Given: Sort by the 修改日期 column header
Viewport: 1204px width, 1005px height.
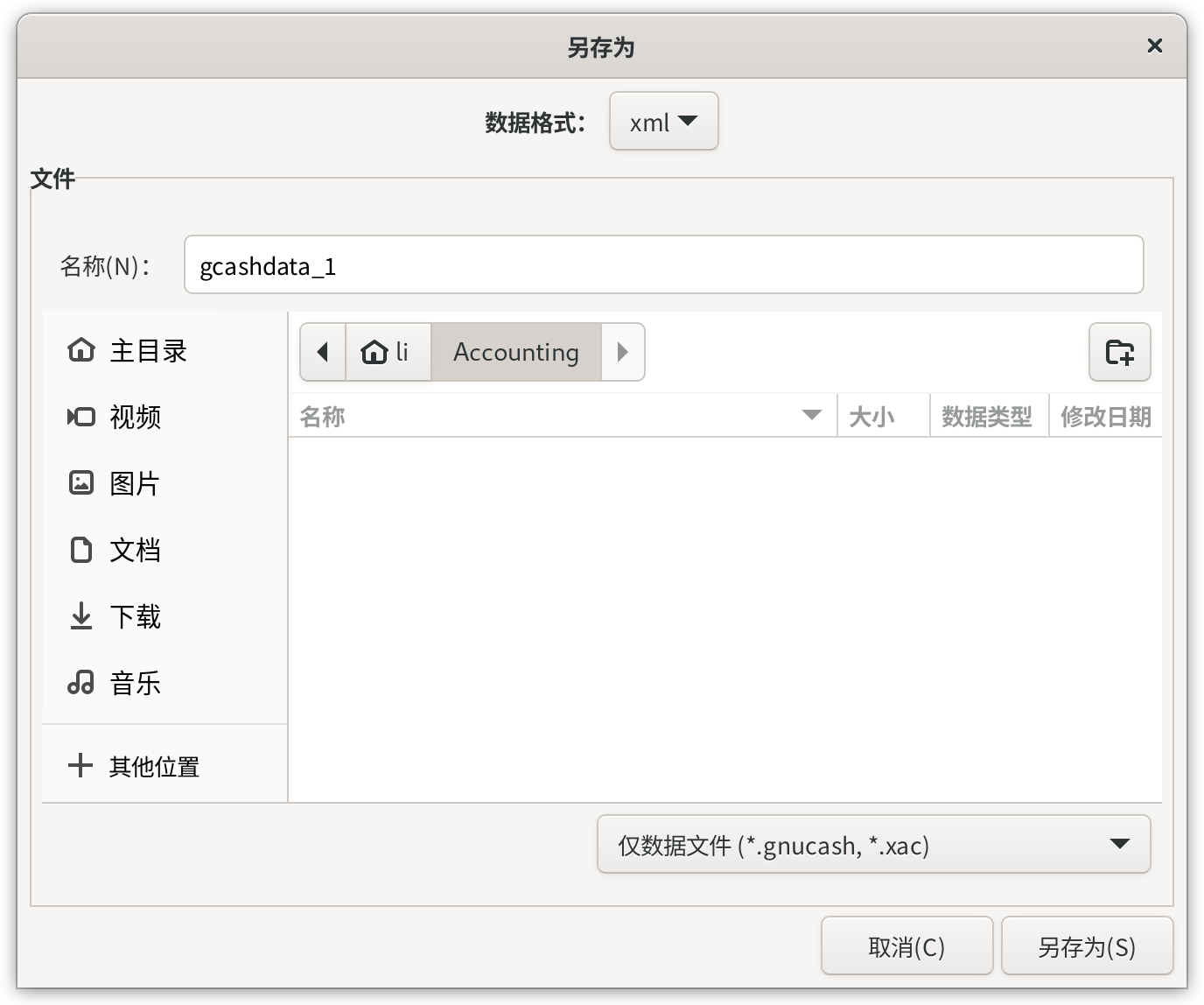Looking at the screenshot, I should click(1106, 417).
